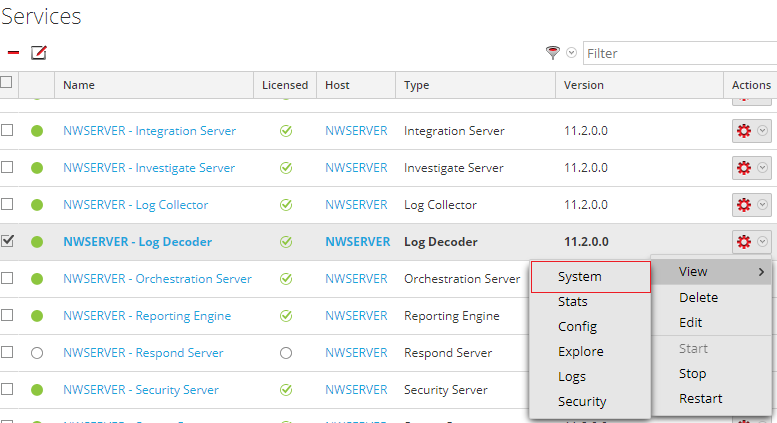The width and height of the screenshot is (777, 423).
Task: Open NWSERVER host link for Integration Server
Action: tap(356, 131)
